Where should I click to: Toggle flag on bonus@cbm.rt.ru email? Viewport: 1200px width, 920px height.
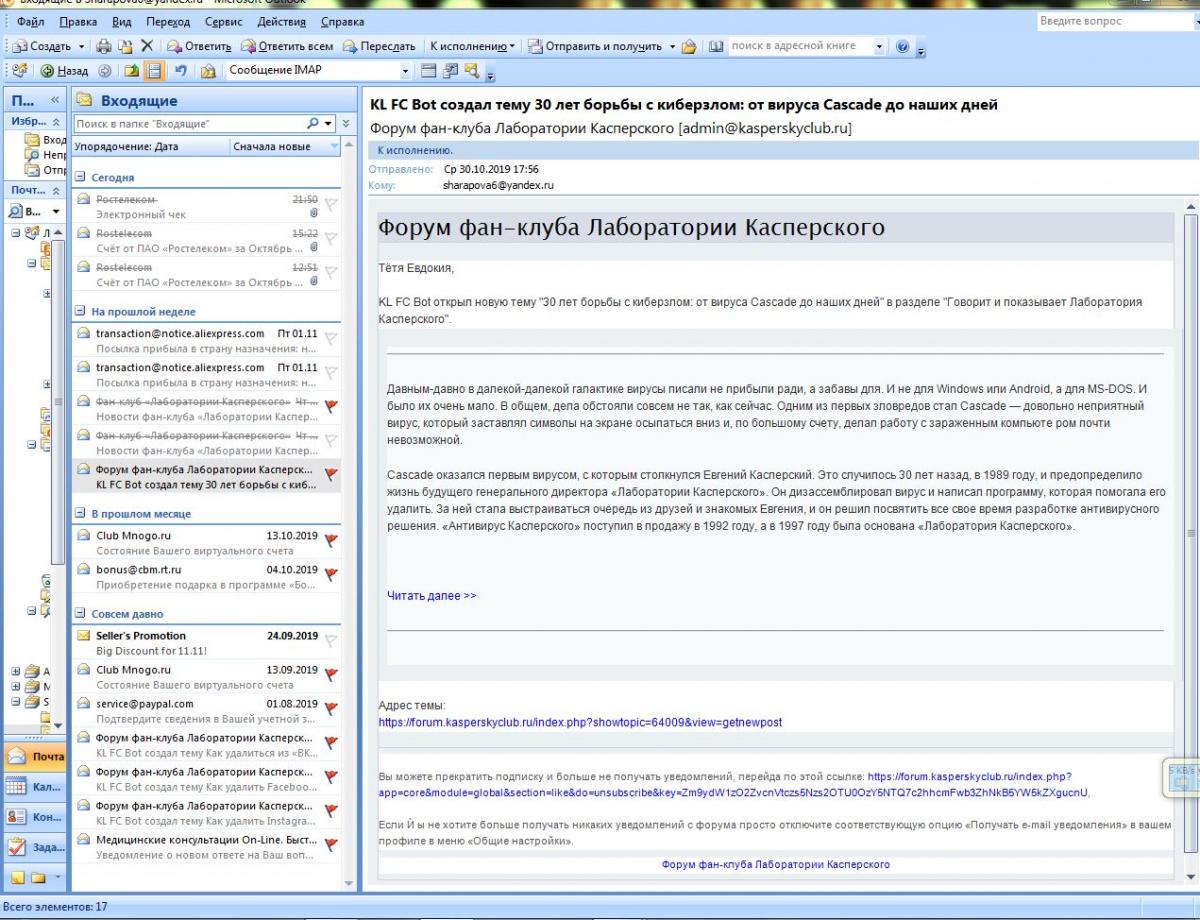pos(332,572)
